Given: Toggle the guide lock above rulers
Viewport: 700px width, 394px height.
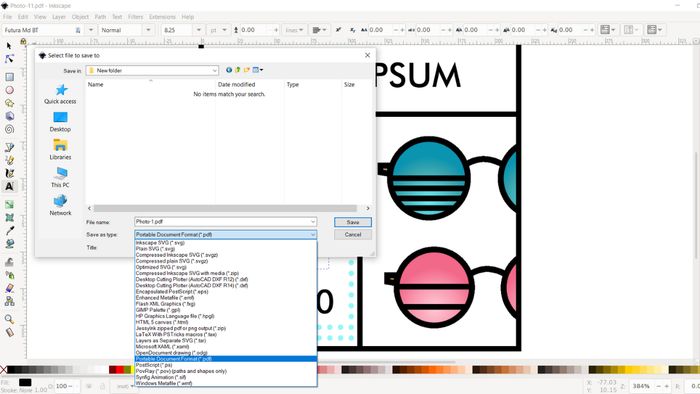Looking at the screenshot, I should click(x=23, y=41).
